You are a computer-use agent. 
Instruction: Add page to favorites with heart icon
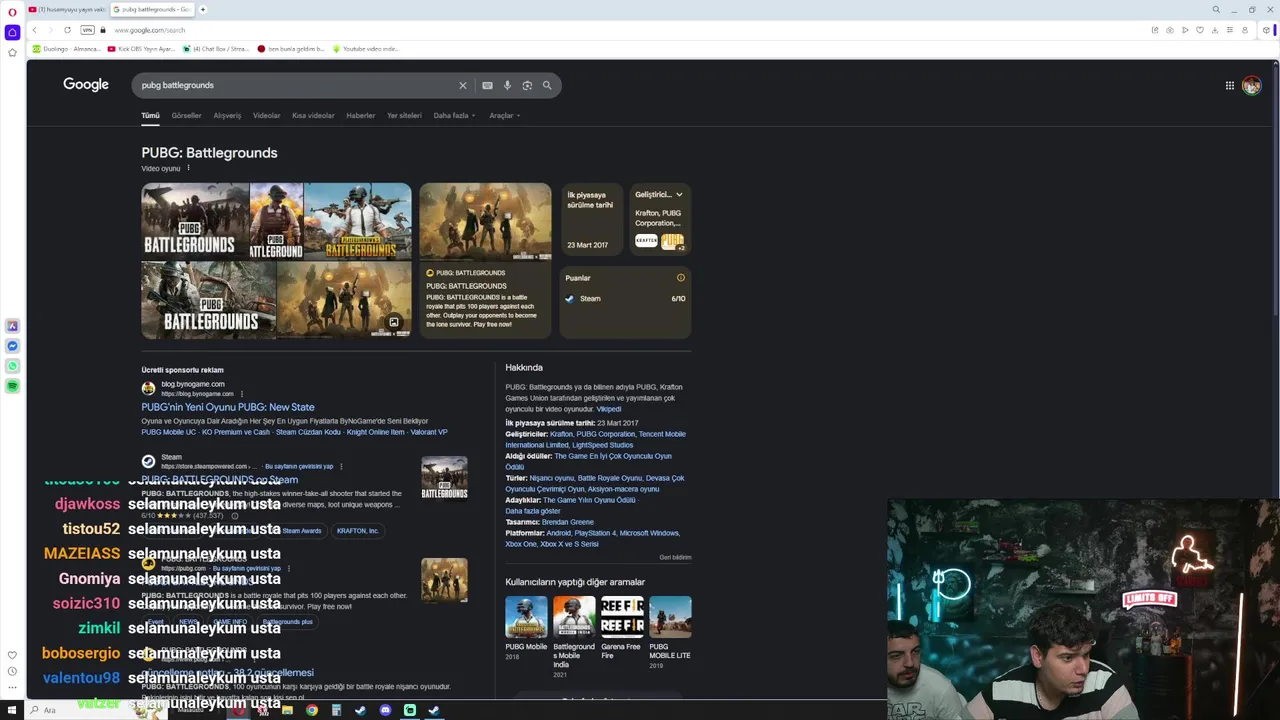[x=1200, y=30]
